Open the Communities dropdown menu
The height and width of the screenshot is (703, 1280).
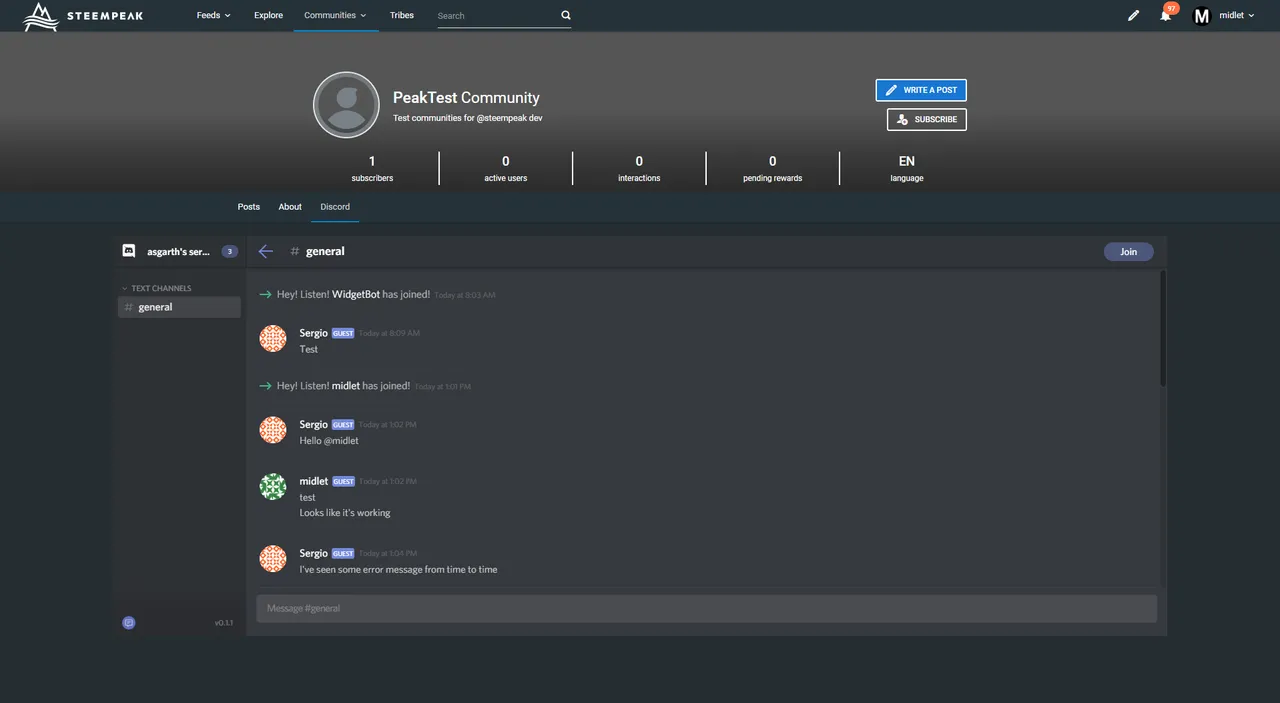click(x=335, y=16)
